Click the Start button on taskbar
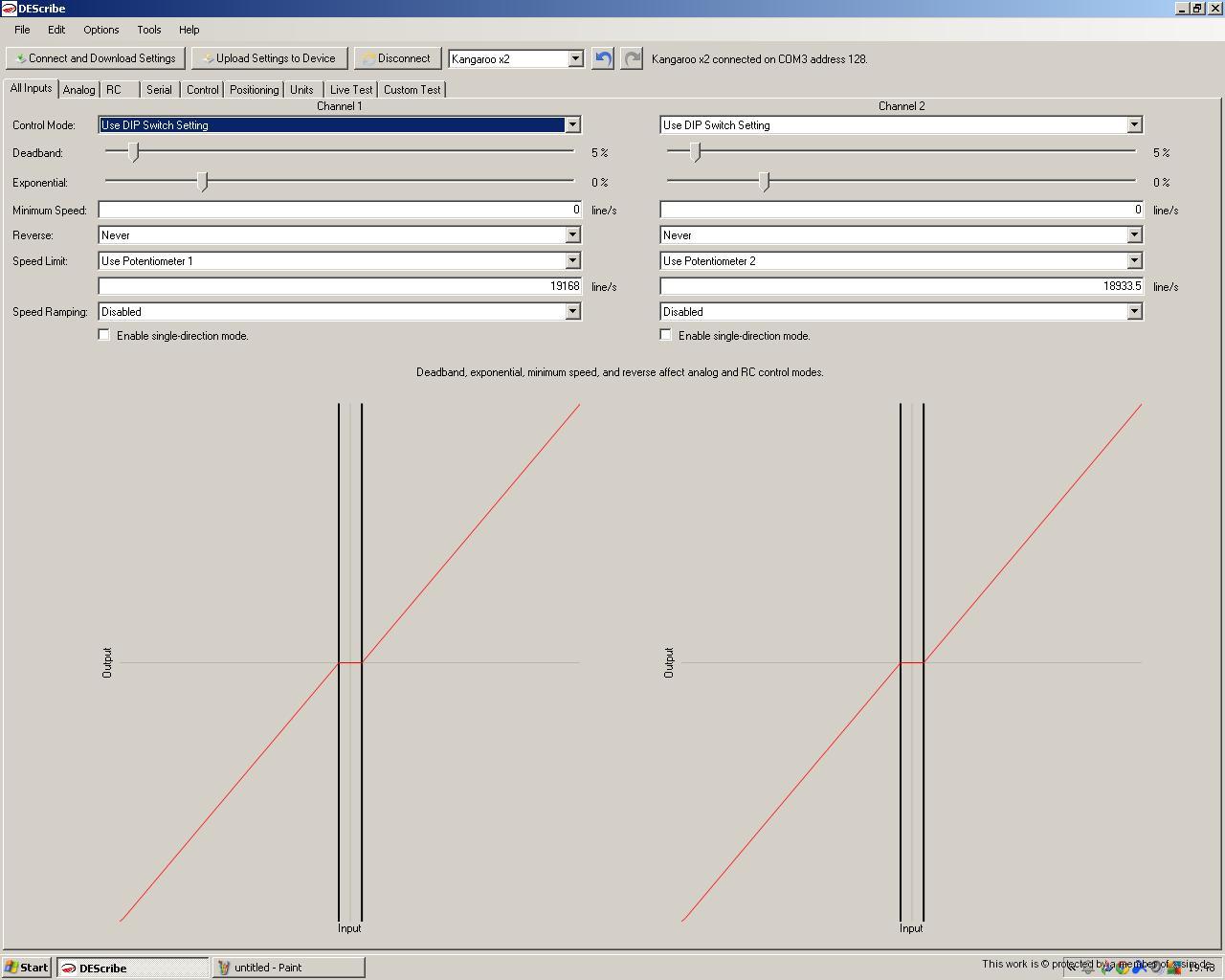 click(x=27, y=968)
